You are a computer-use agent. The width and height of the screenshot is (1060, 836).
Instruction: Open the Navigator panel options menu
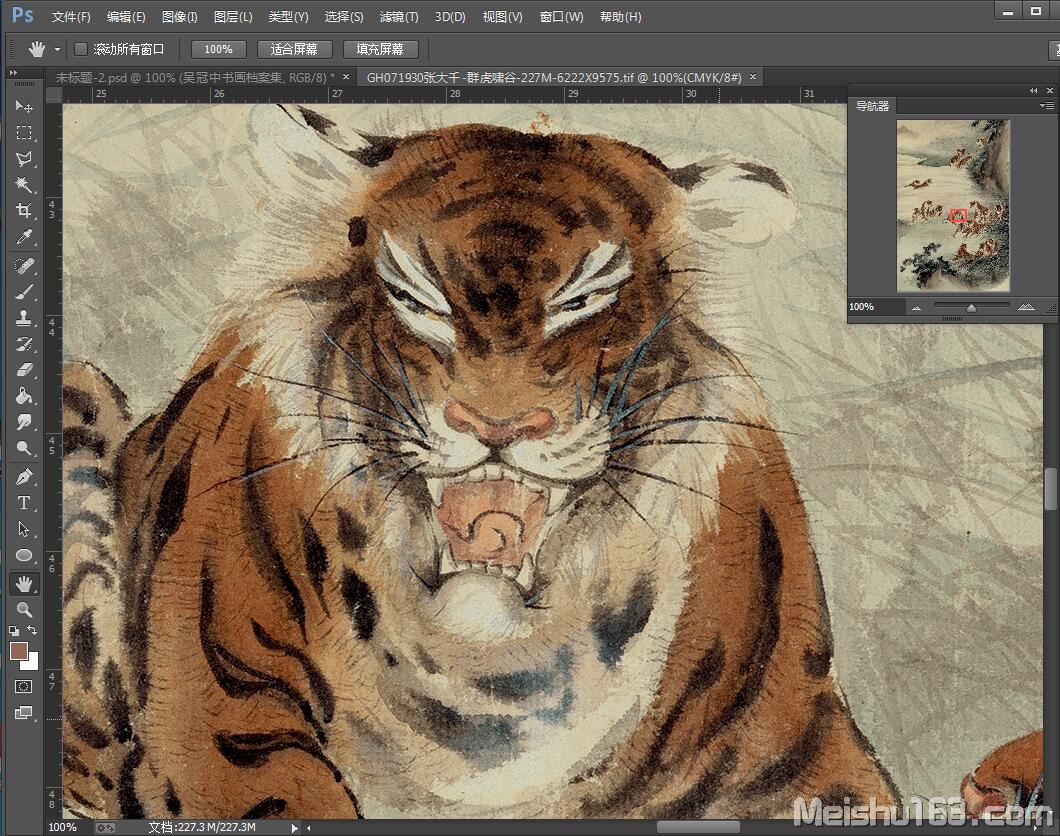[1046, 105]
